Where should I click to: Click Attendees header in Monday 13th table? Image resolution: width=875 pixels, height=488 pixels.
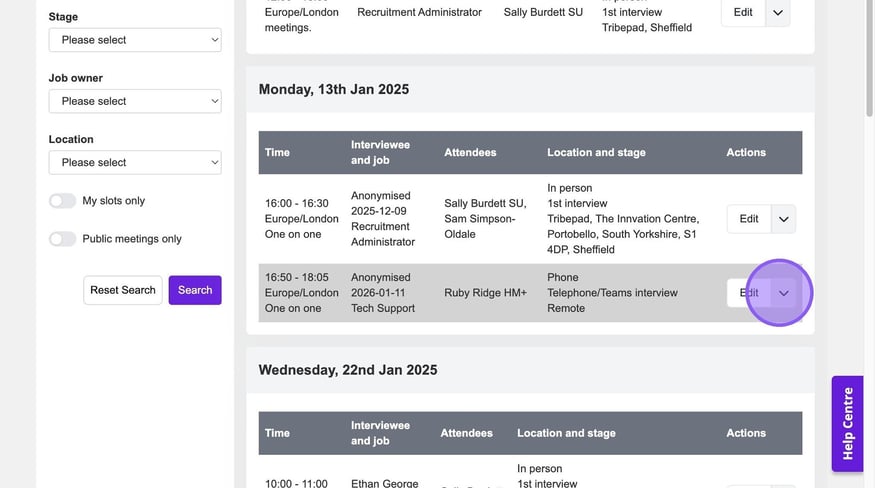point(470,153)
